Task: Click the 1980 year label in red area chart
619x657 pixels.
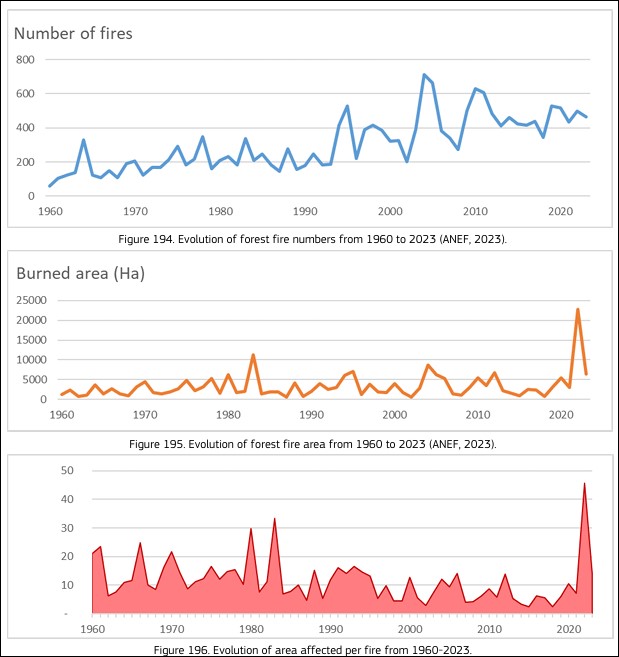Action: pyautogui.click(x=250, y=629)
